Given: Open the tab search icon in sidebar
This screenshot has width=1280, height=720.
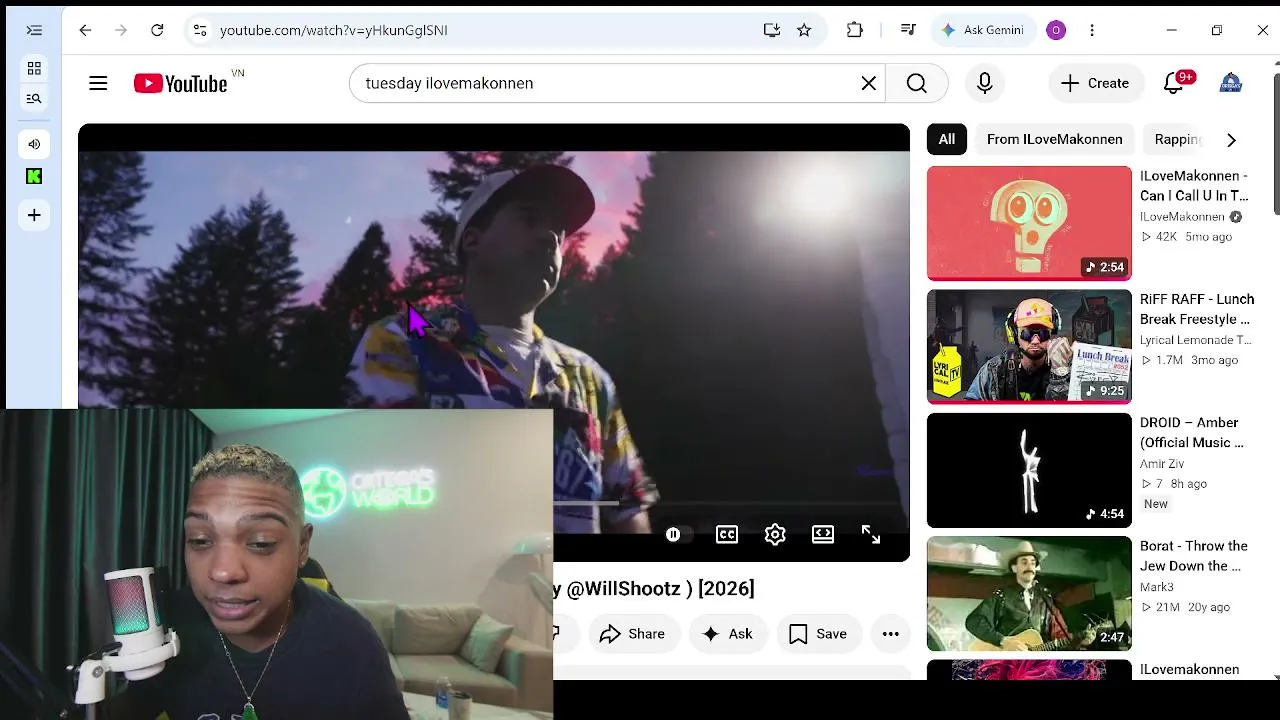Looking at the screenshot, I should (34, 98).
